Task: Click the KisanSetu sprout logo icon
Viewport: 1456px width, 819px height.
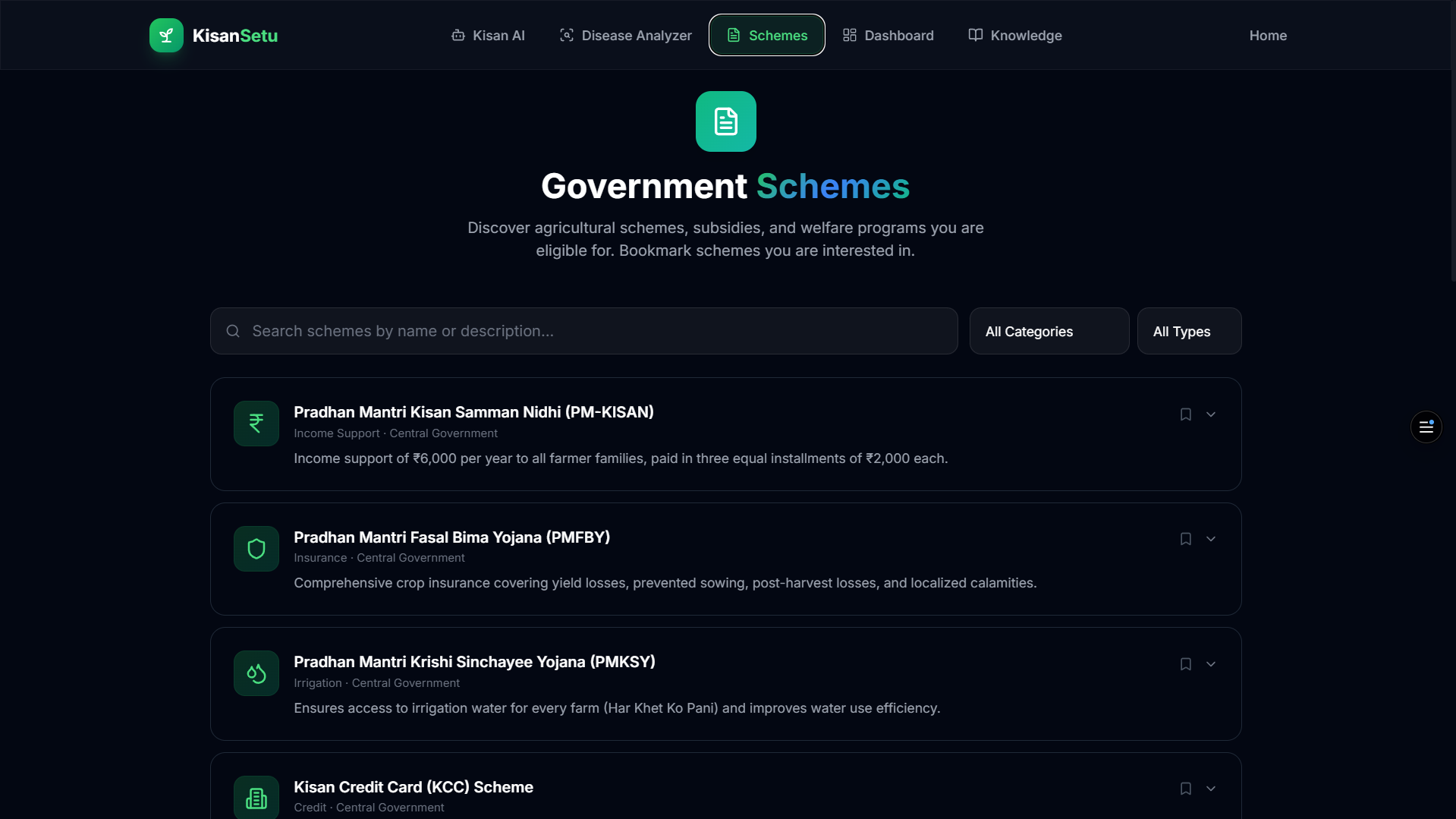Action: (166, 35)
